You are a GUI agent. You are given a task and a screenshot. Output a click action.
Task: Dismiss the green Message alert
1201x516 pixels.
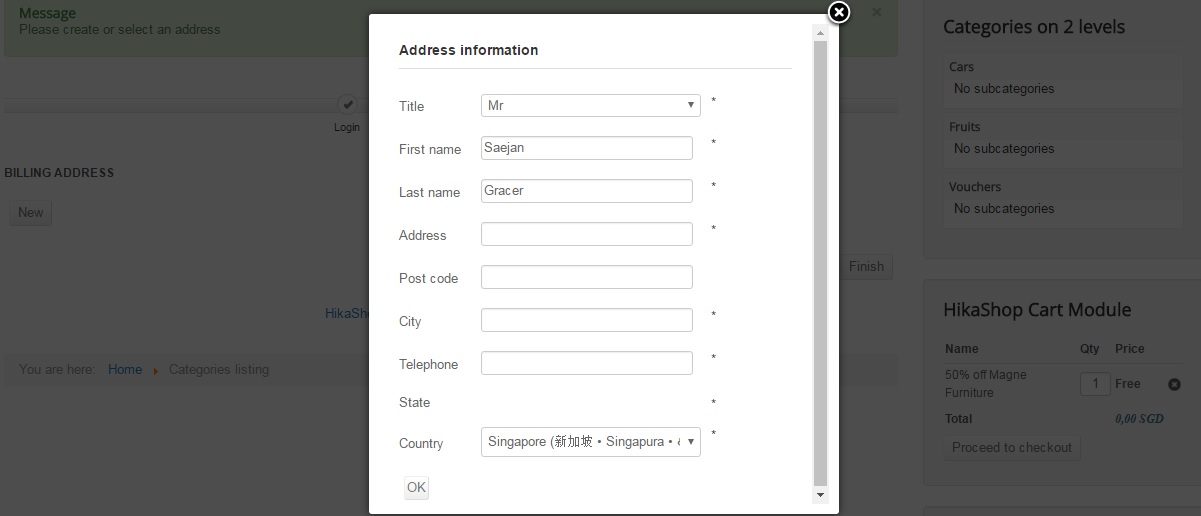[877, 12]
